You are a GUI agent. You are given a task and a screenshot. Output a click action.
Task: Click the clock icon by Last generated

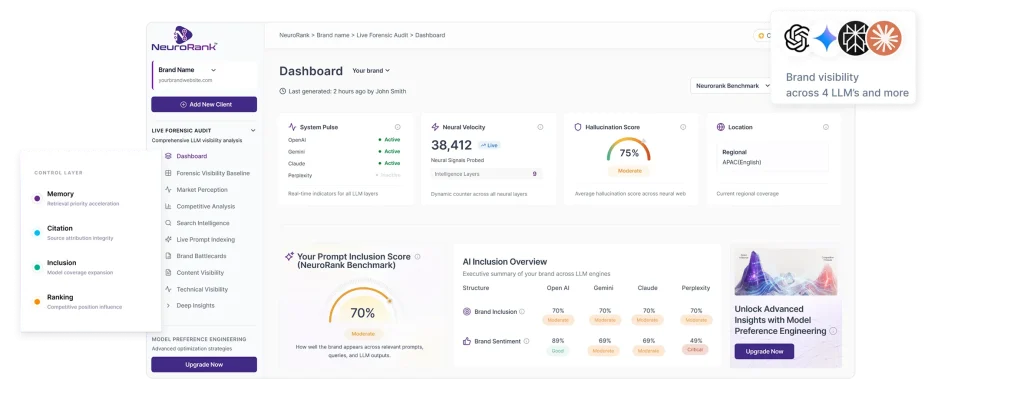282,91
